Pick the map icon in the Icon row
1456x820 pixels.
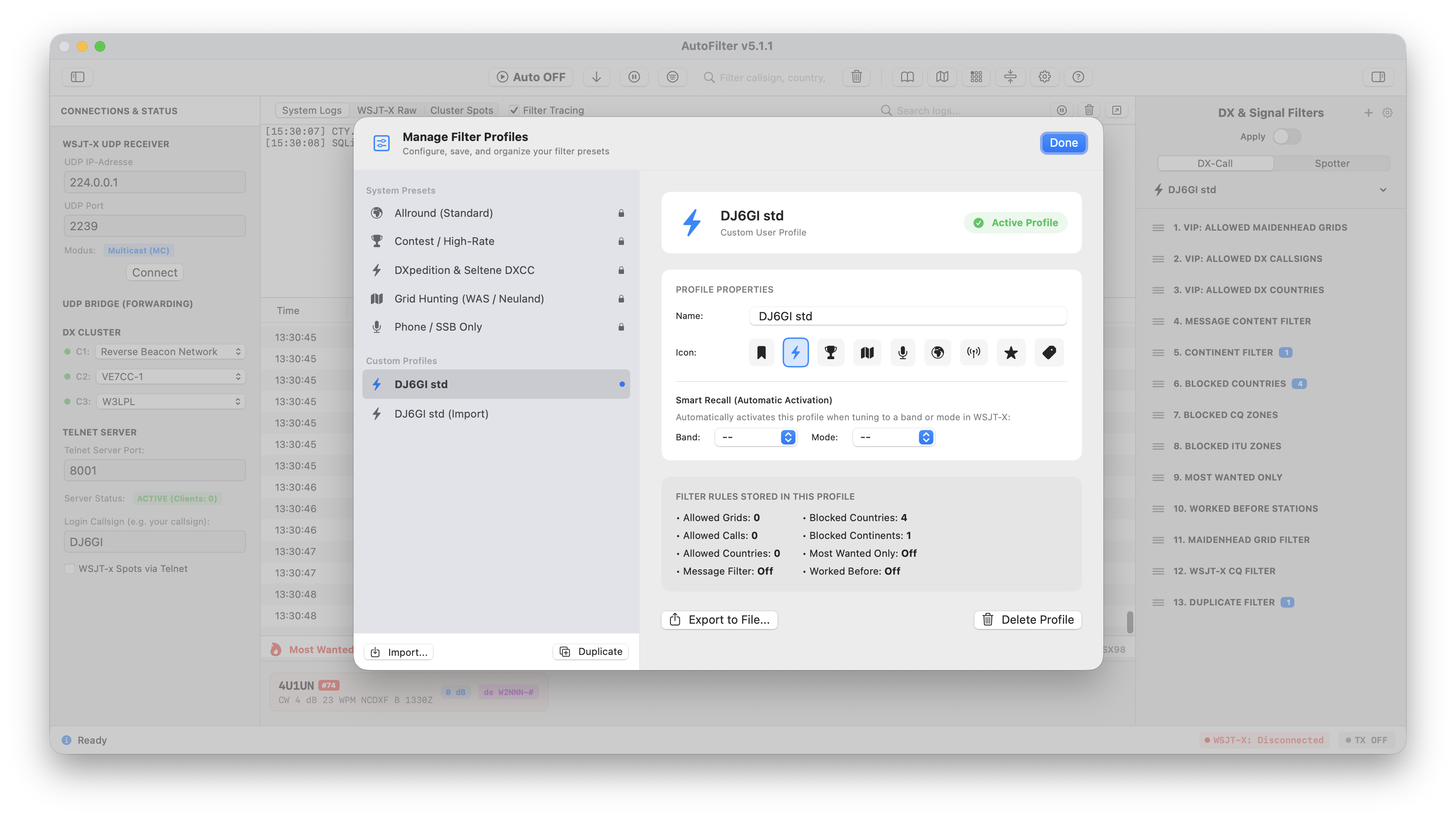867,352
